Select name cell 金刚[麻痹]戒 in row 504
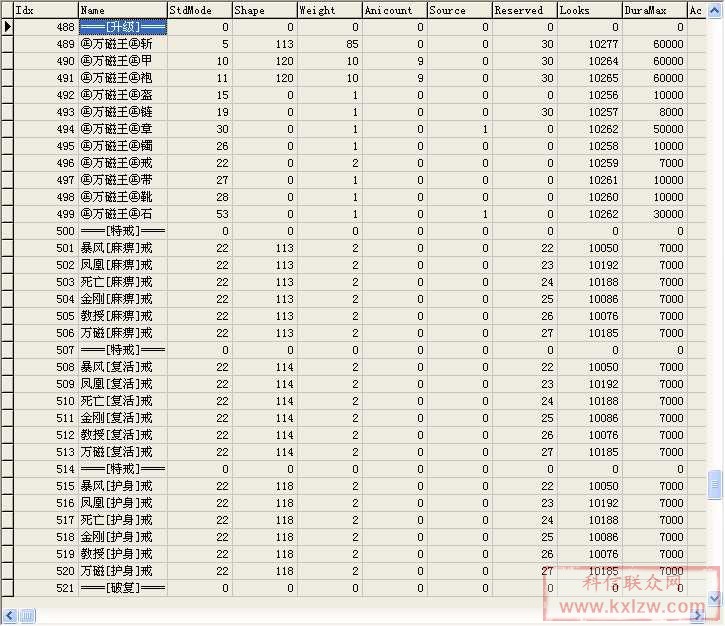 (123, 299)
